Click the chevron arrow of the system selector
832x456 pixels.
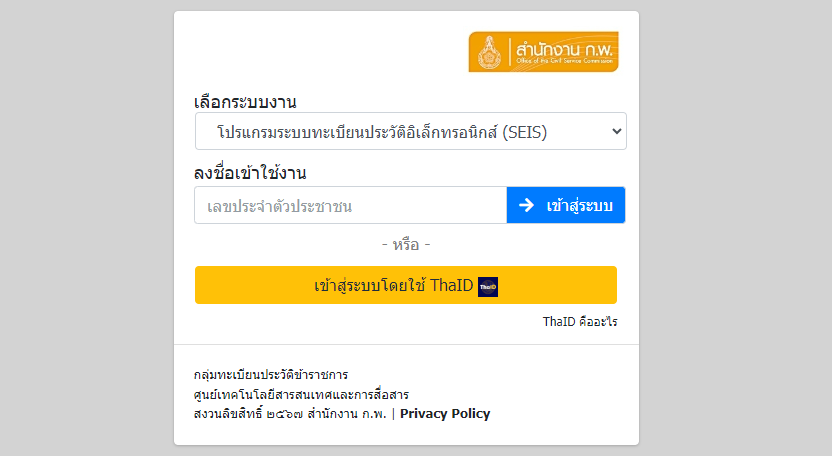[617, 131]
